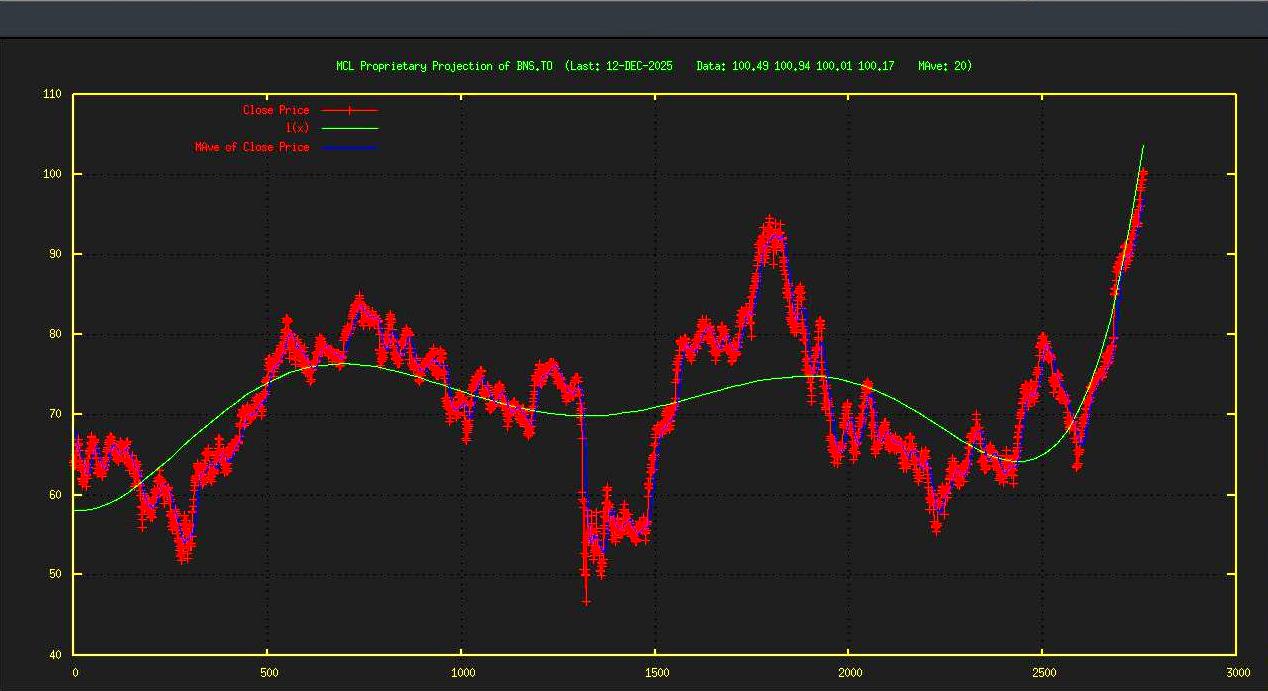
Task: Select the x-axis label 2000
Action: tap(849, 672)
